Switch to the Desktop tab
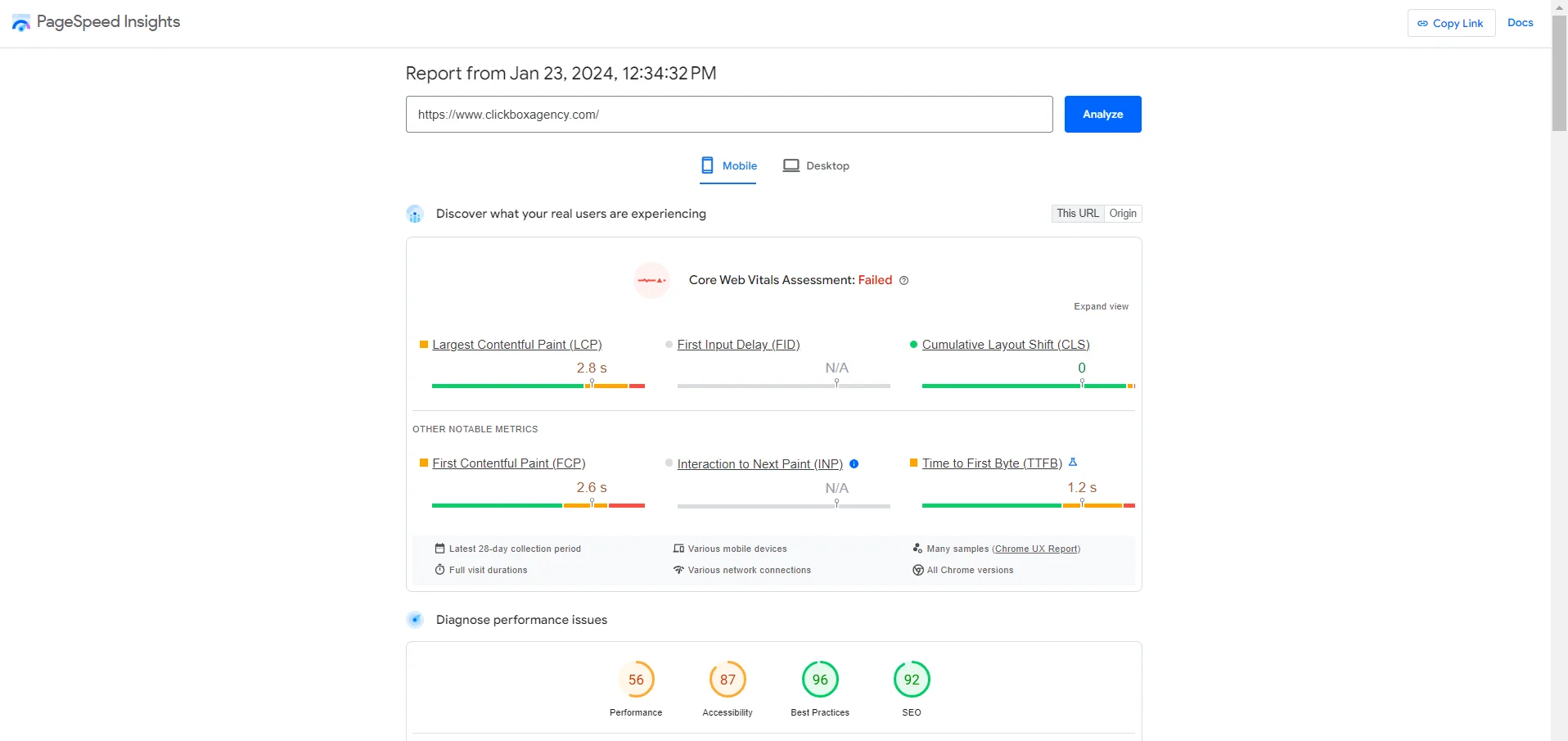The image size is (1568, 741). tap(816, 165)
